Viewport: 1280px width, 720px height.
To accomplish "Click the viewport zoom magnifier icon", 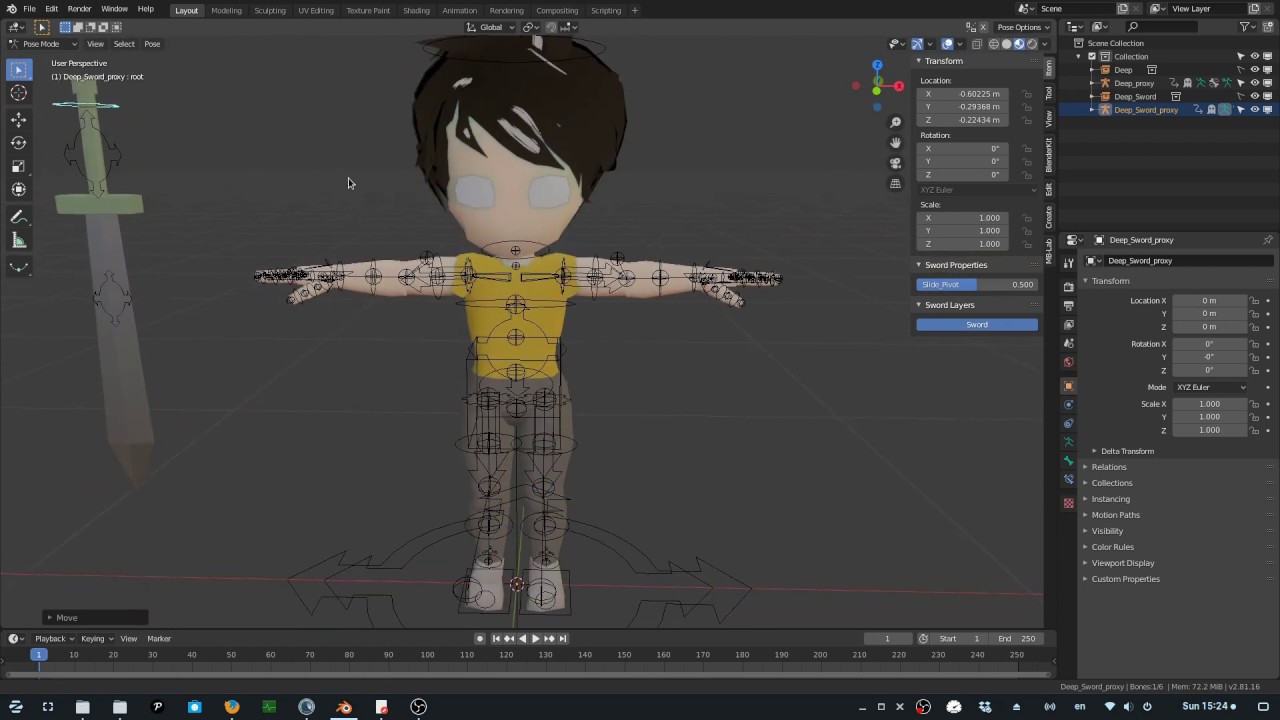I will click(895, 122).
